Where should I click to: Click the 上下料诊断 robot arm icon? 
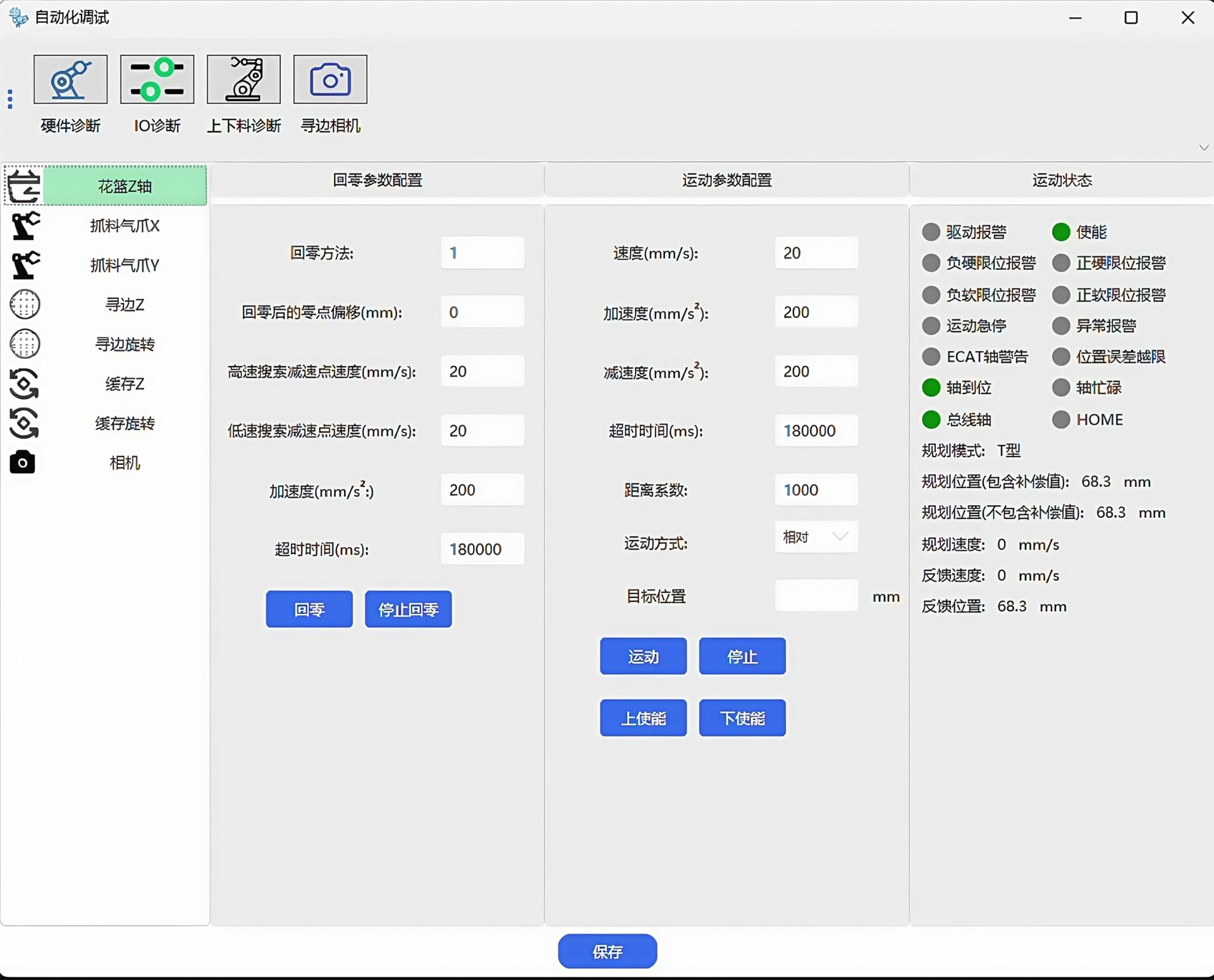pyautogui.click(x=243, y=80)
